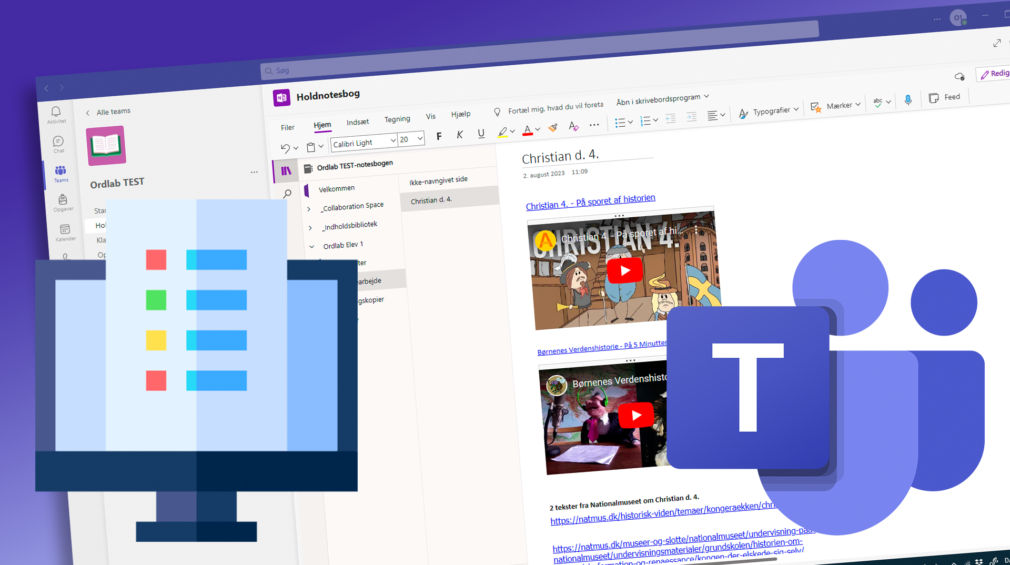Go back to Alle teams
The image size is (1010, 565).
(x=108, y=112)
